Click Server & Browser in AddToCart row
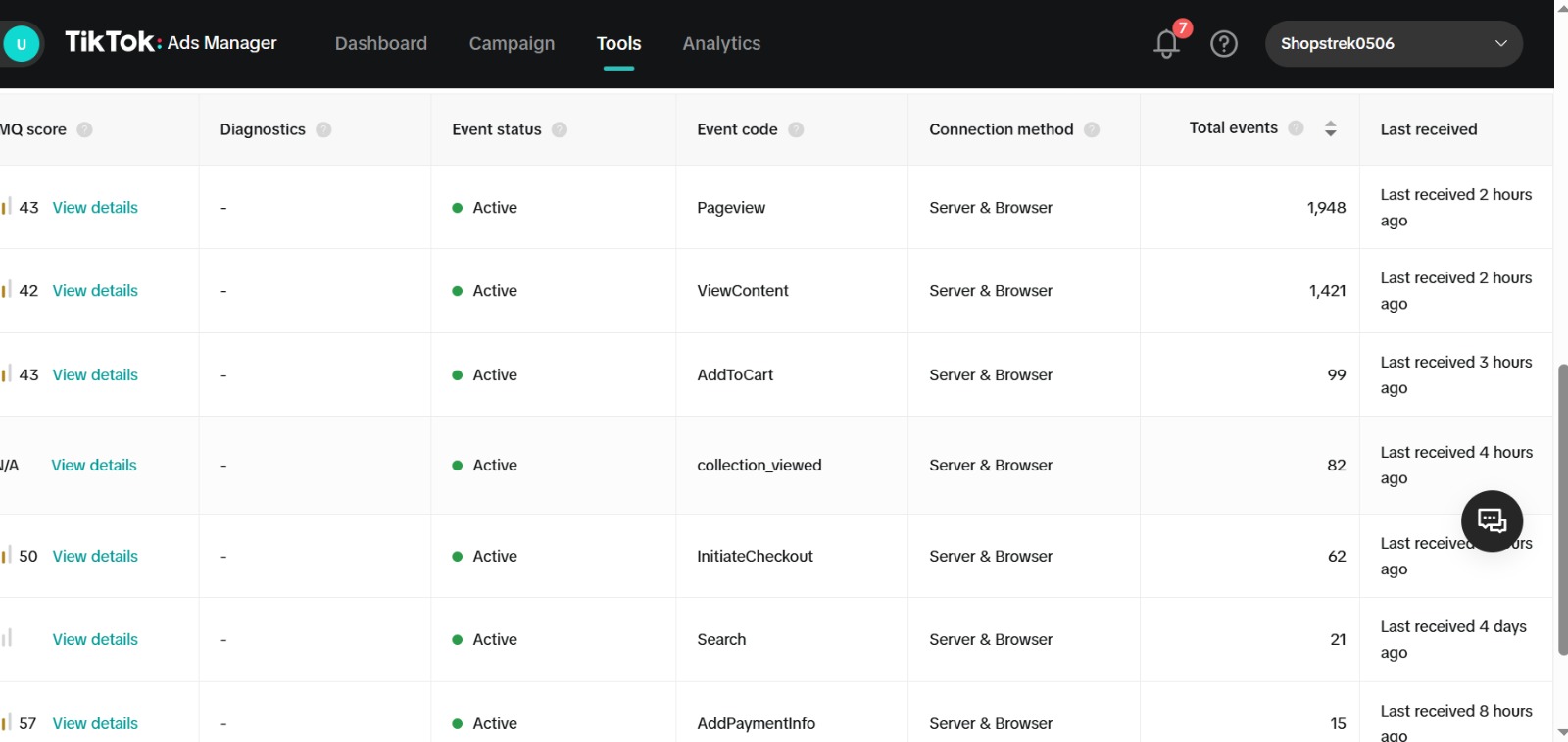This screenshot has width=1568, height=742. coord(991,375)
